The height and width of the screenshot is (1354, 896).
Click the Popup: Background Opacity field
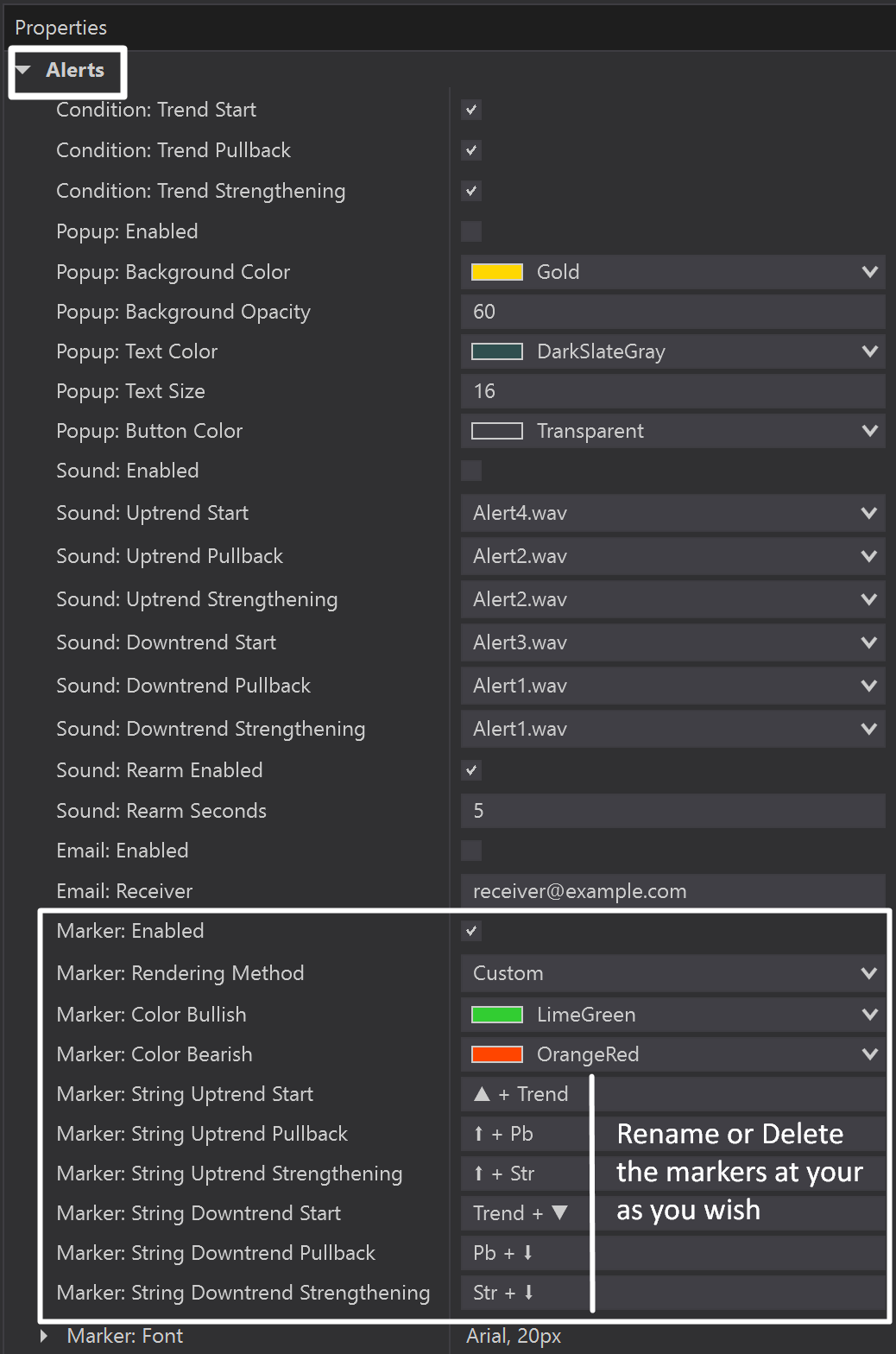(673, 312)
